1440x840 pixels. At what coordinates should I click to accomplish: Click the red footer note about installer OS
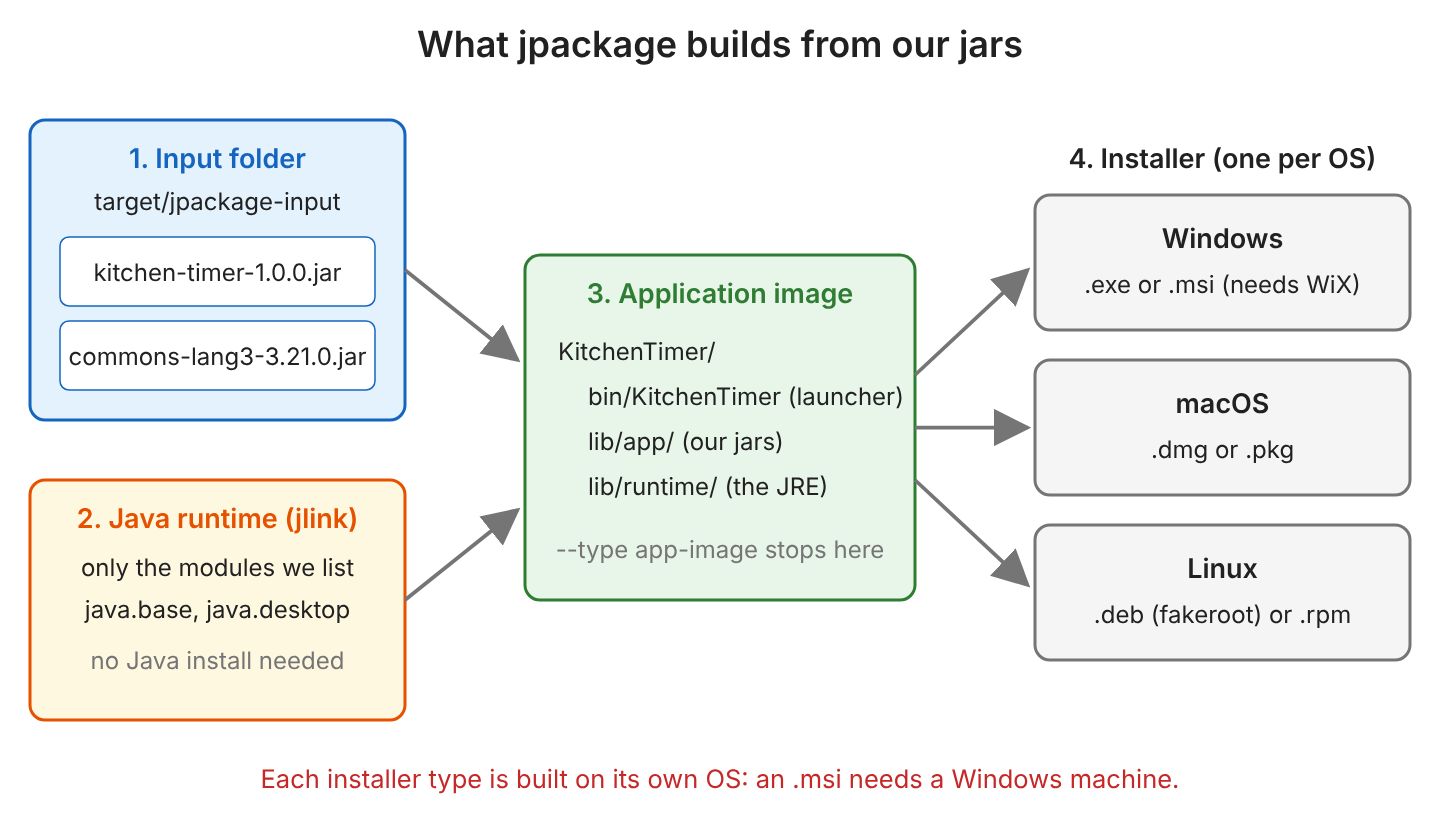click(720, 779)
